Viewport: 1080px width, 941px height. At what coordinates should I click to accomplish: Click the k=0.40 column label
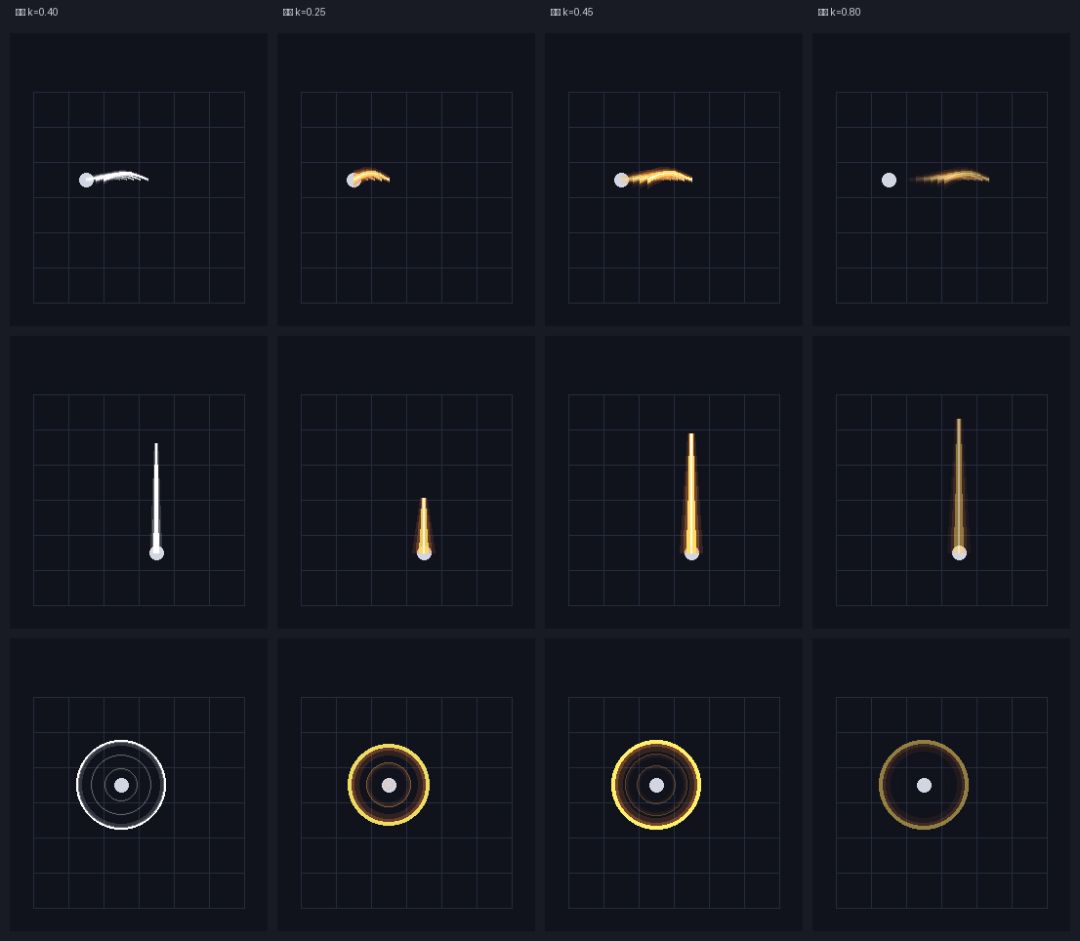click(x=37, y=12)
